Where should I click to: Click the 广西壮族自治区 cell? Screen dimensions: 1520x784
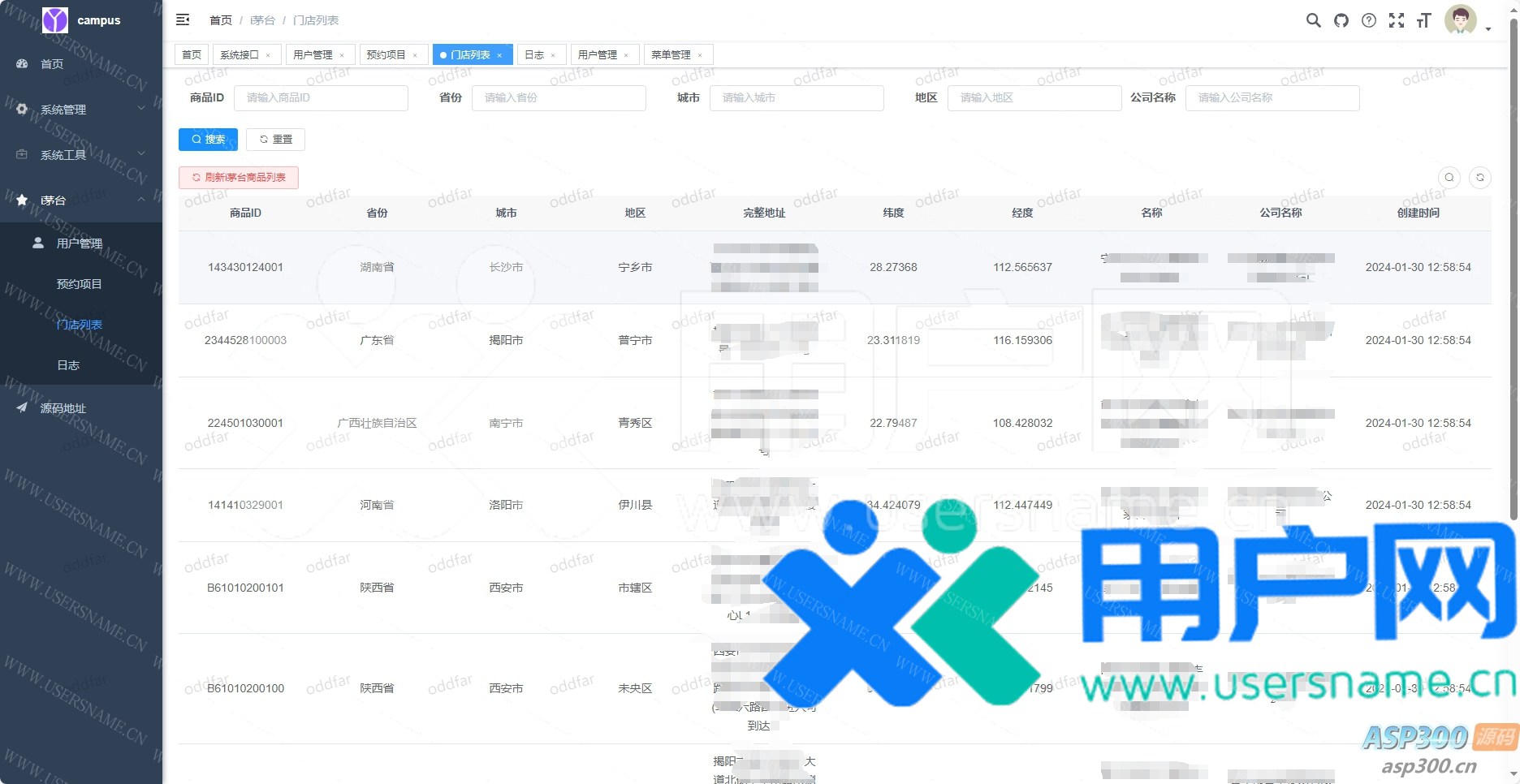click(x=377, y=423)
